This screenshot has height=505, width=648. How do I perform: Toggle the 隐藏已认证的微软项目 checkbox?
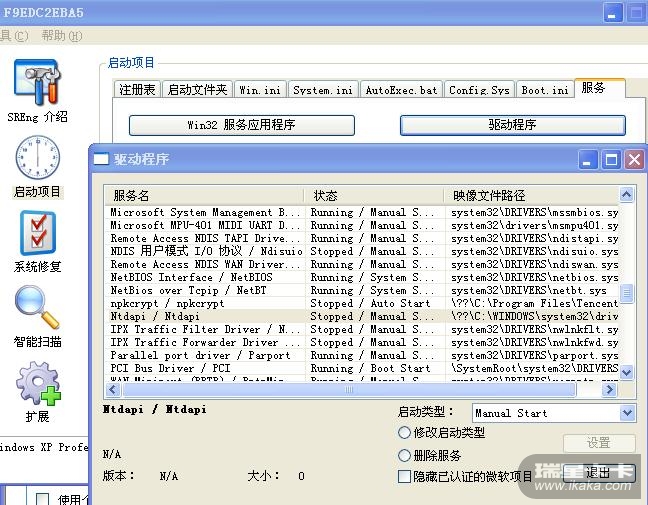pos(404,476)
